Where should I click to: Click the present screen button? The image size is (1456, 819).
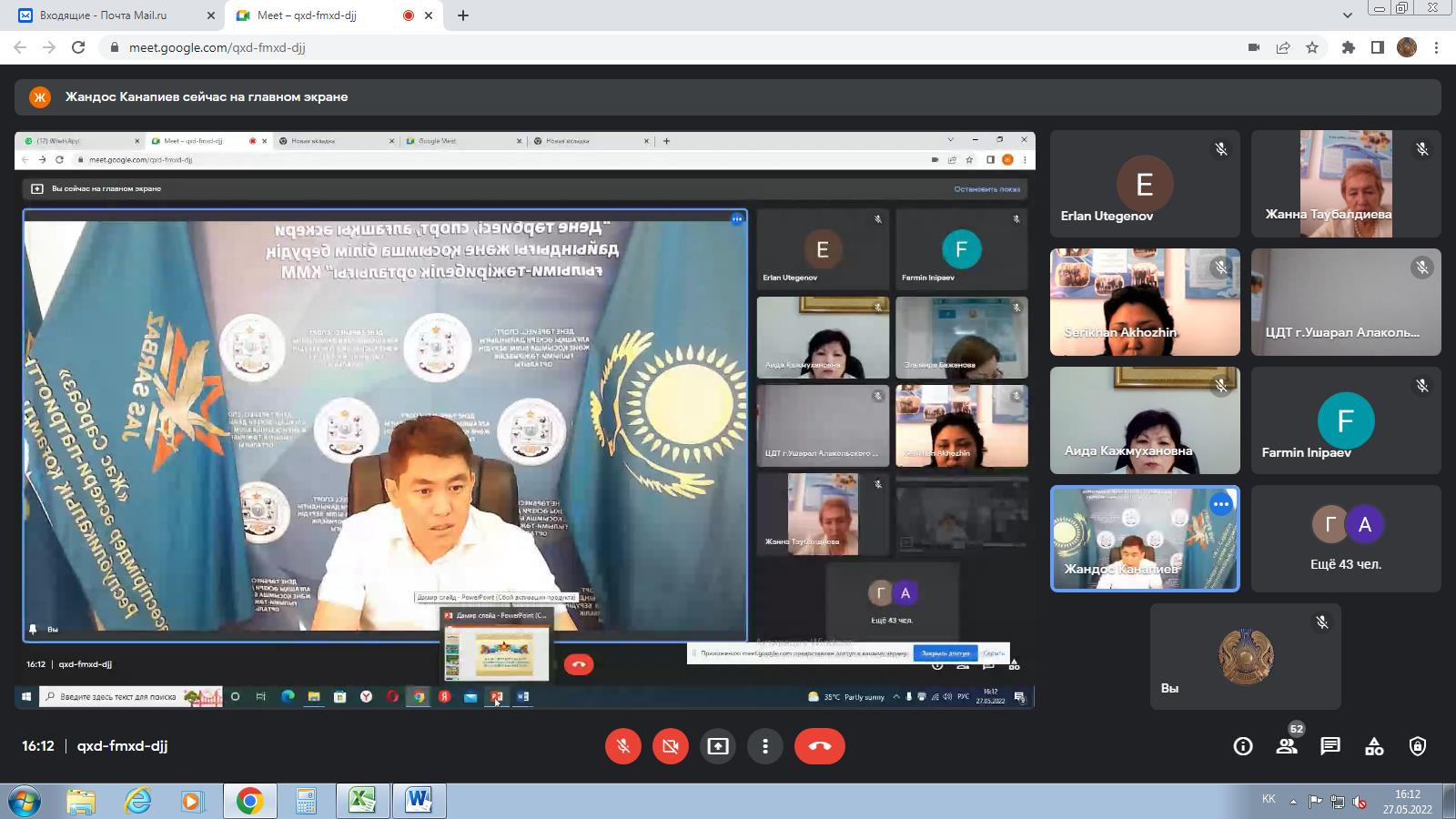pos(718,746)
